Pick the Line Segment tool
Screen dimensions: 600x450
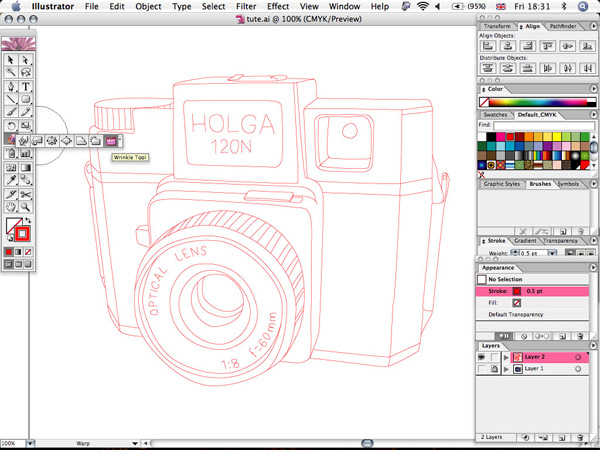coord(11,99)
